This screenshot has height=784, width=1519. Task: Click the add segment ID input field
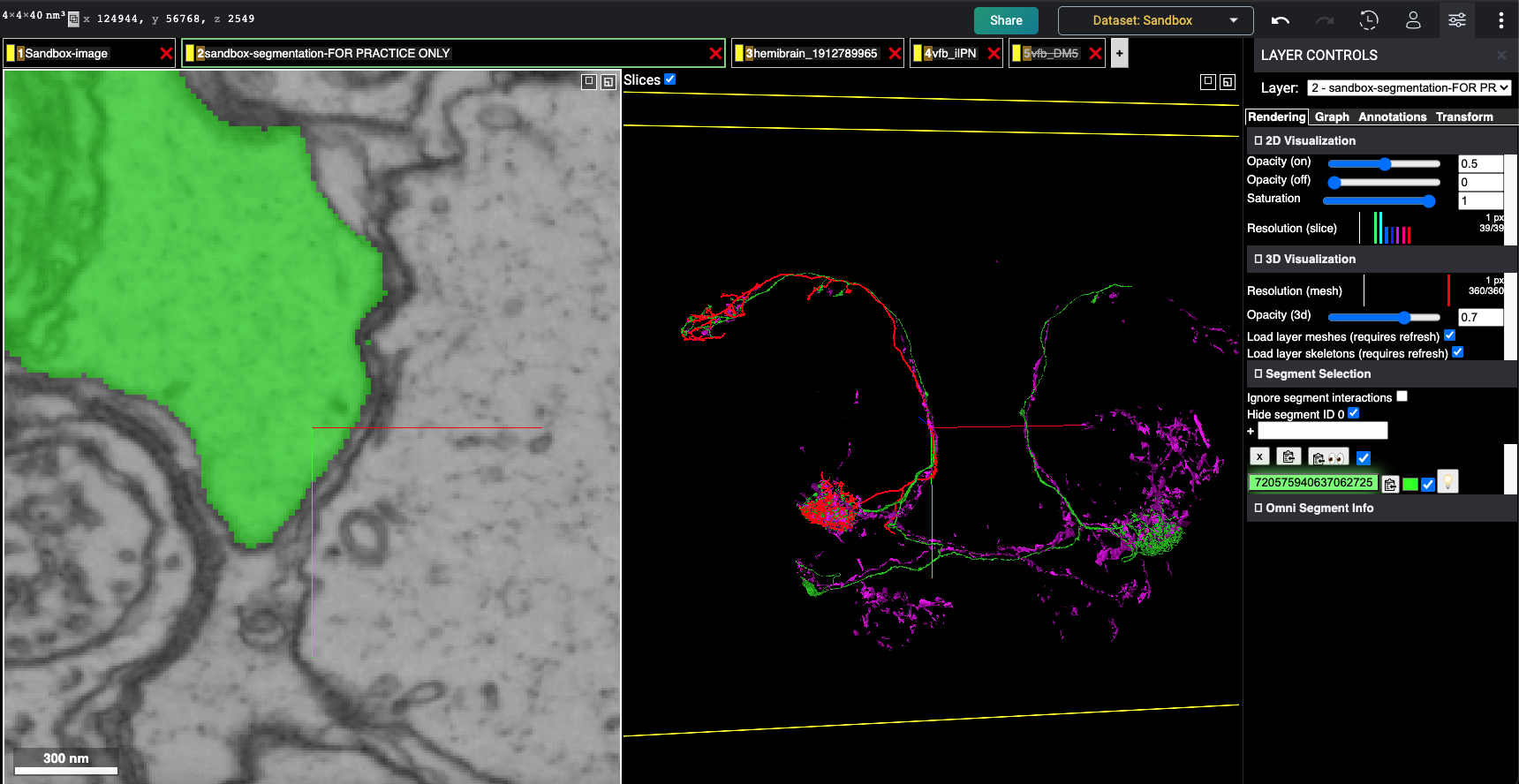[x=1322, y=431]
